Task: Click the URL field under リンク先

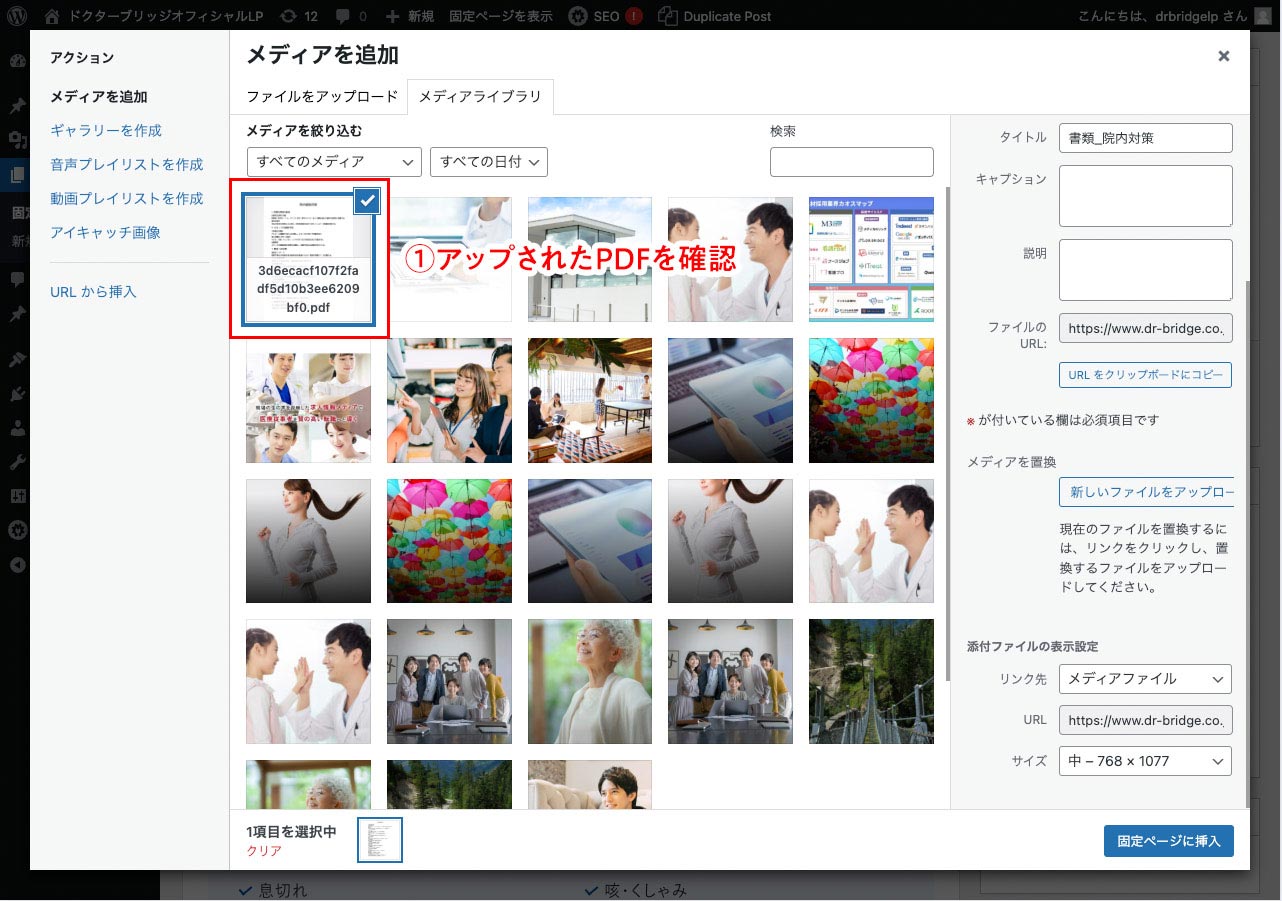Action: (1146, 720)
